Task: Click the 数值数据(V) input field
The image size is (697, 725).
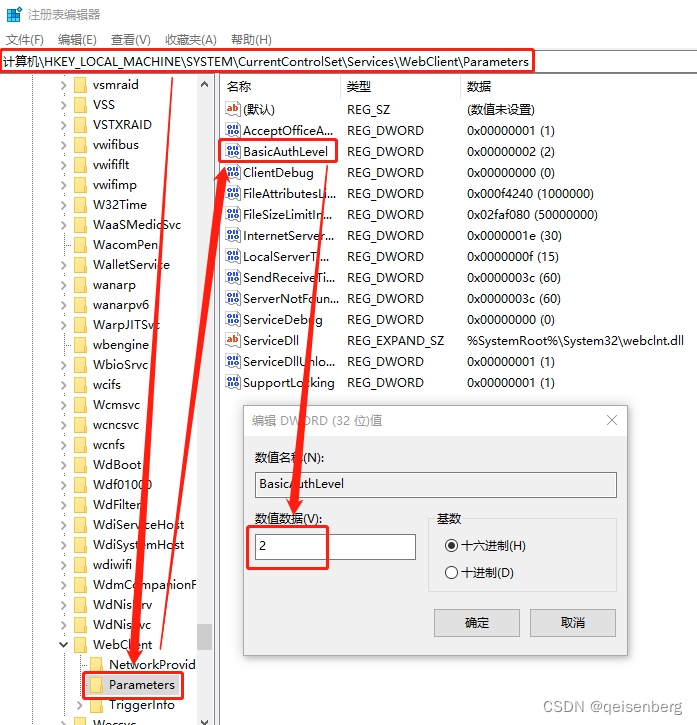Action: pyautogui.click(x=335, y=547)
